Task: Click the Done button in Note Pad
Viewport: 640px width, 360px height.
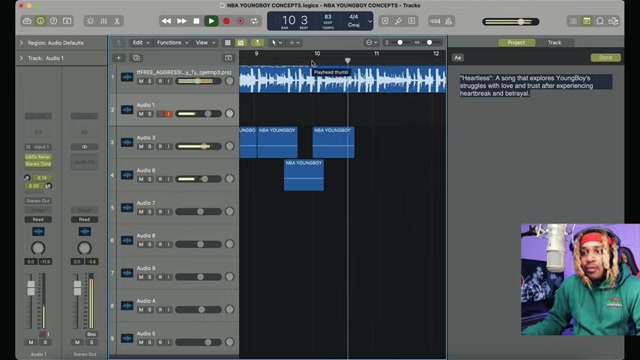Action: pyautogui.click(x=605, y=58)
